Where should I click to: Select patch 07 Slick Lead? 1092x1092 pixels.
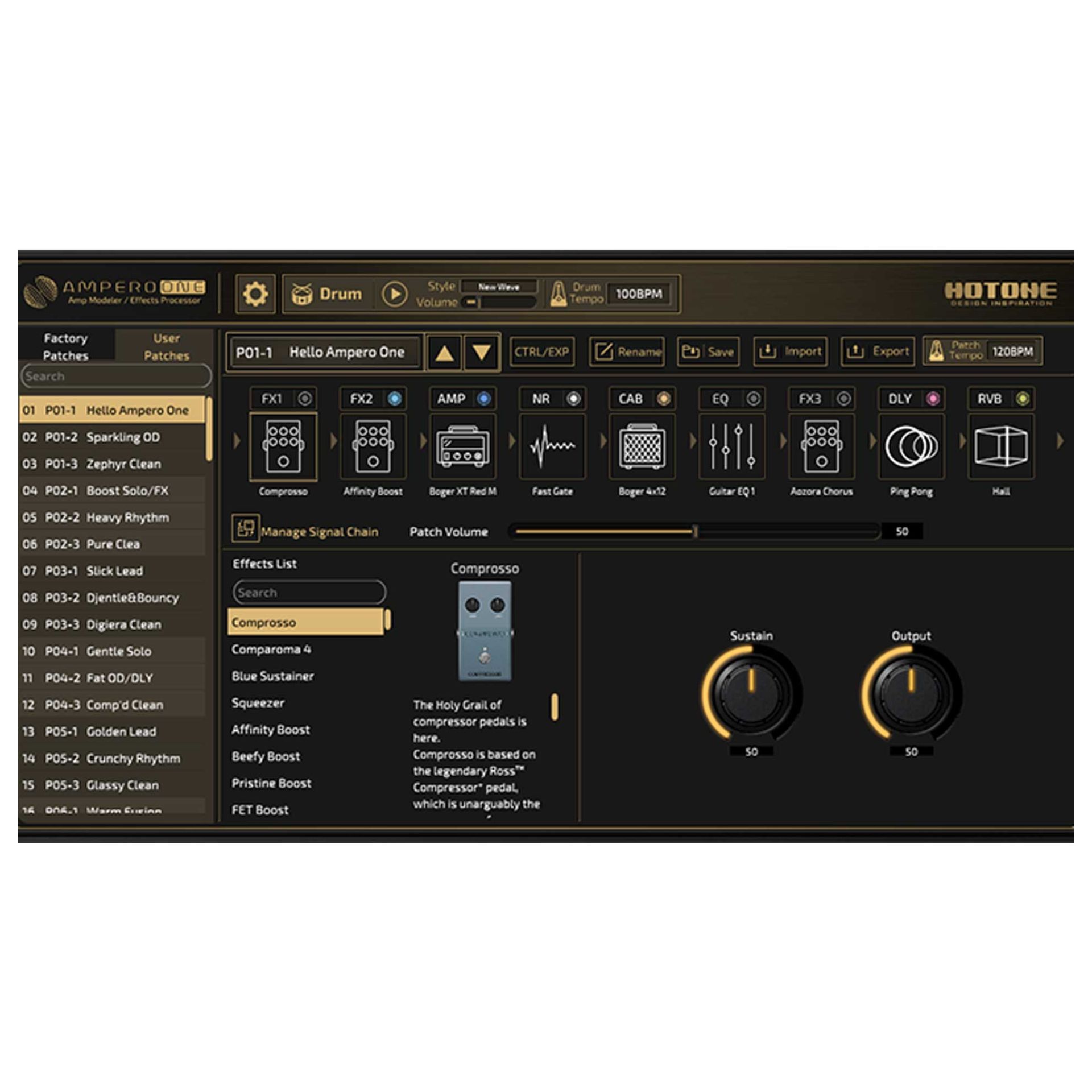point(113,571)
